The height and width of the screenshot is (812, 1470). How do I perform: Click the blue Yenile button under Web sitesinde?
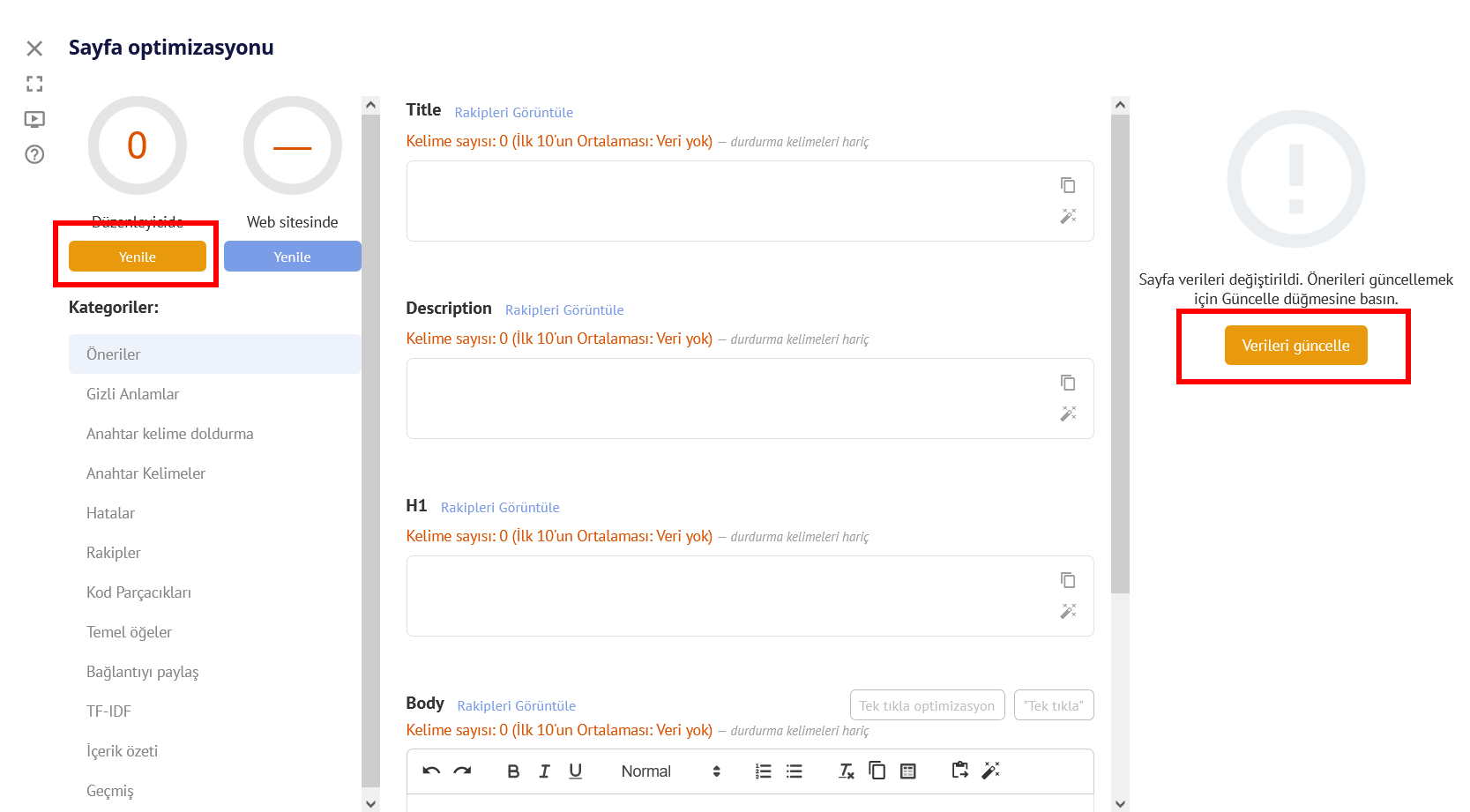[x=292, y=257]
